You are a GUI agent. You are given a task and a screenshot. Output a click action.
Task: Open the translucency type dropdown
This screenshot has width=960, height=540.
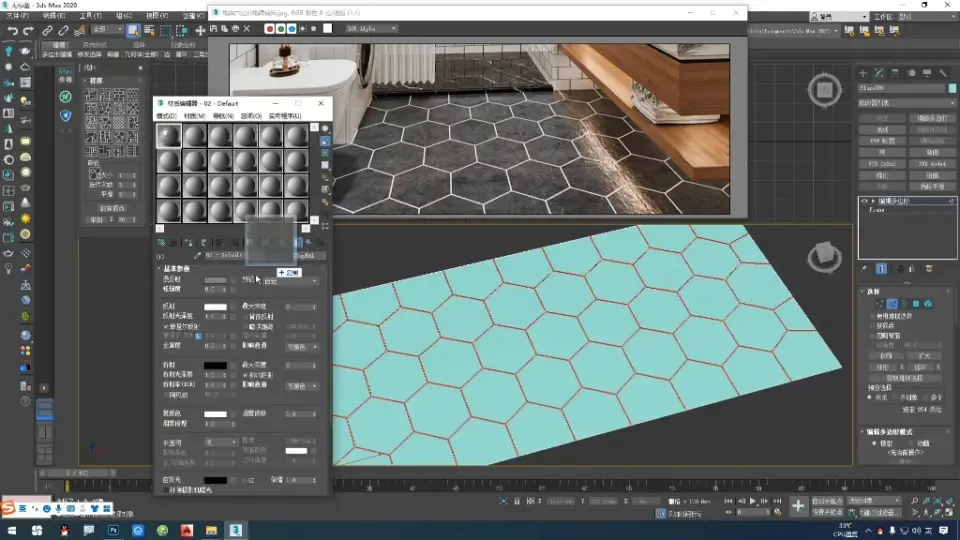[x=220, y=442]
